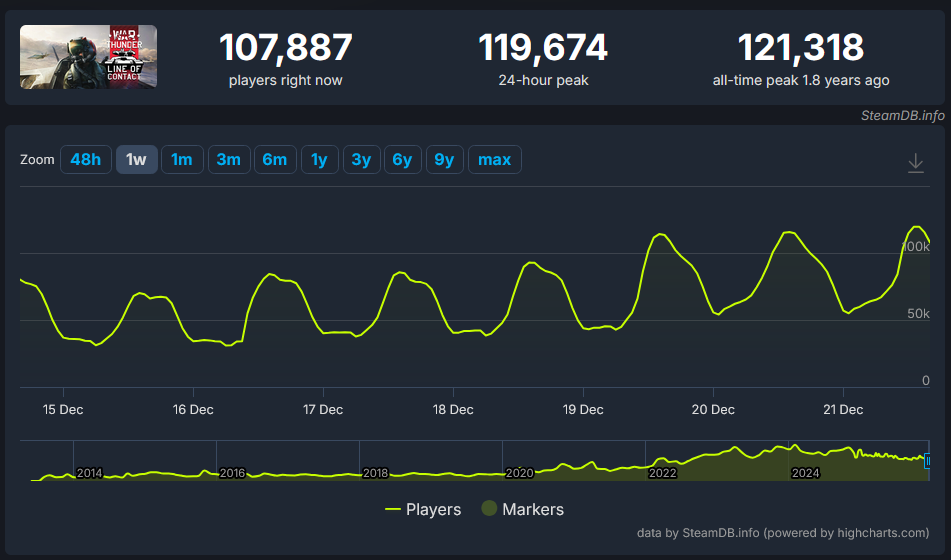The image size is (951, 560).
Task: Zoom chart to 1y
Action: (x=320, y=160)
